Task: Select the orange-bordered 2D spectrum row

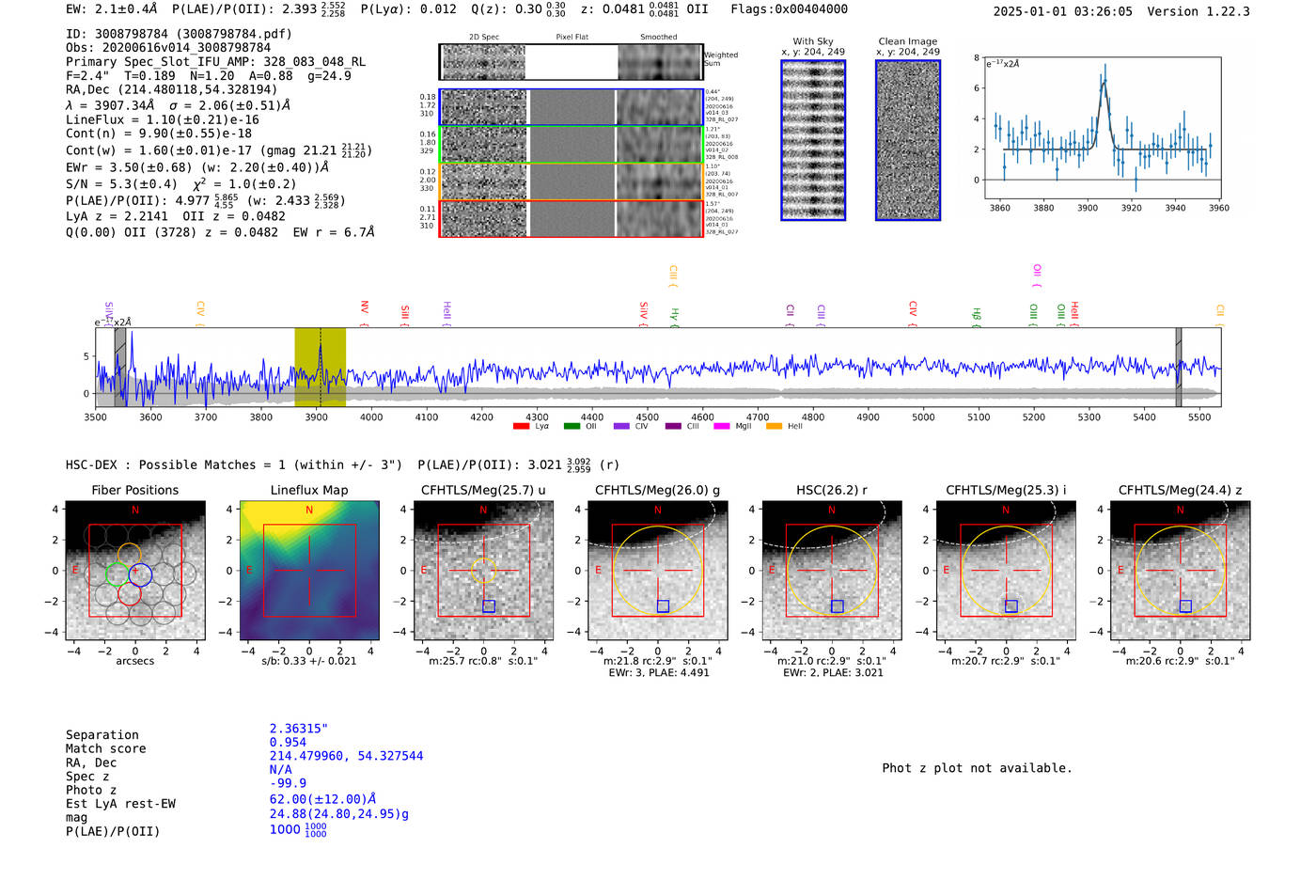Action: [x=571, y=181]
